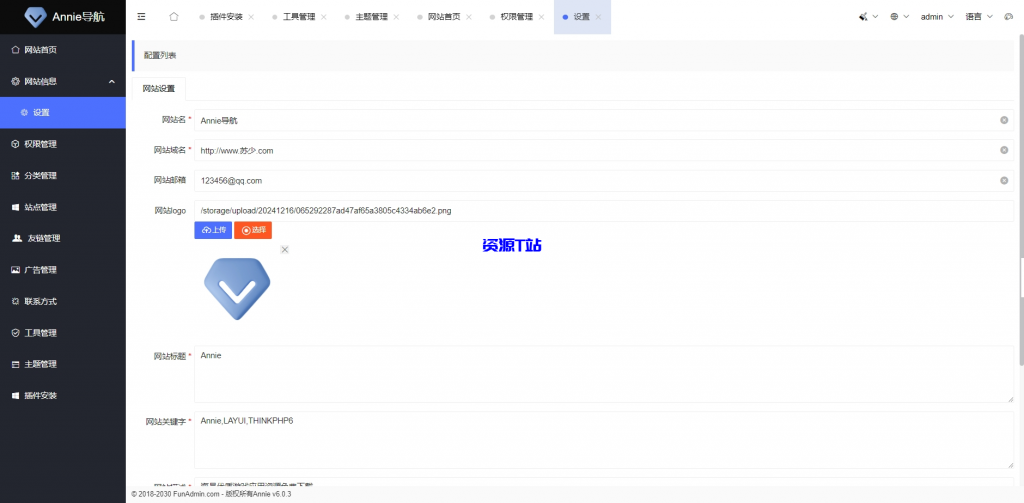Click the Annie导航 logo
The width and height of the screenshot is (1024, 503).
pos(63,17)
